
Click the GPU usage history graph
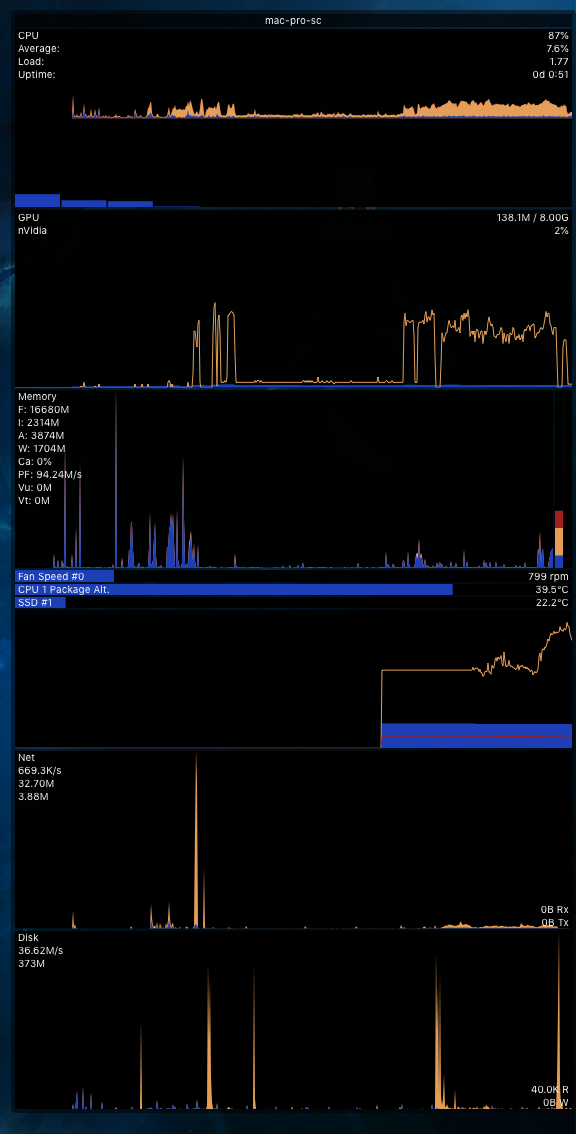tap(293, 346)
